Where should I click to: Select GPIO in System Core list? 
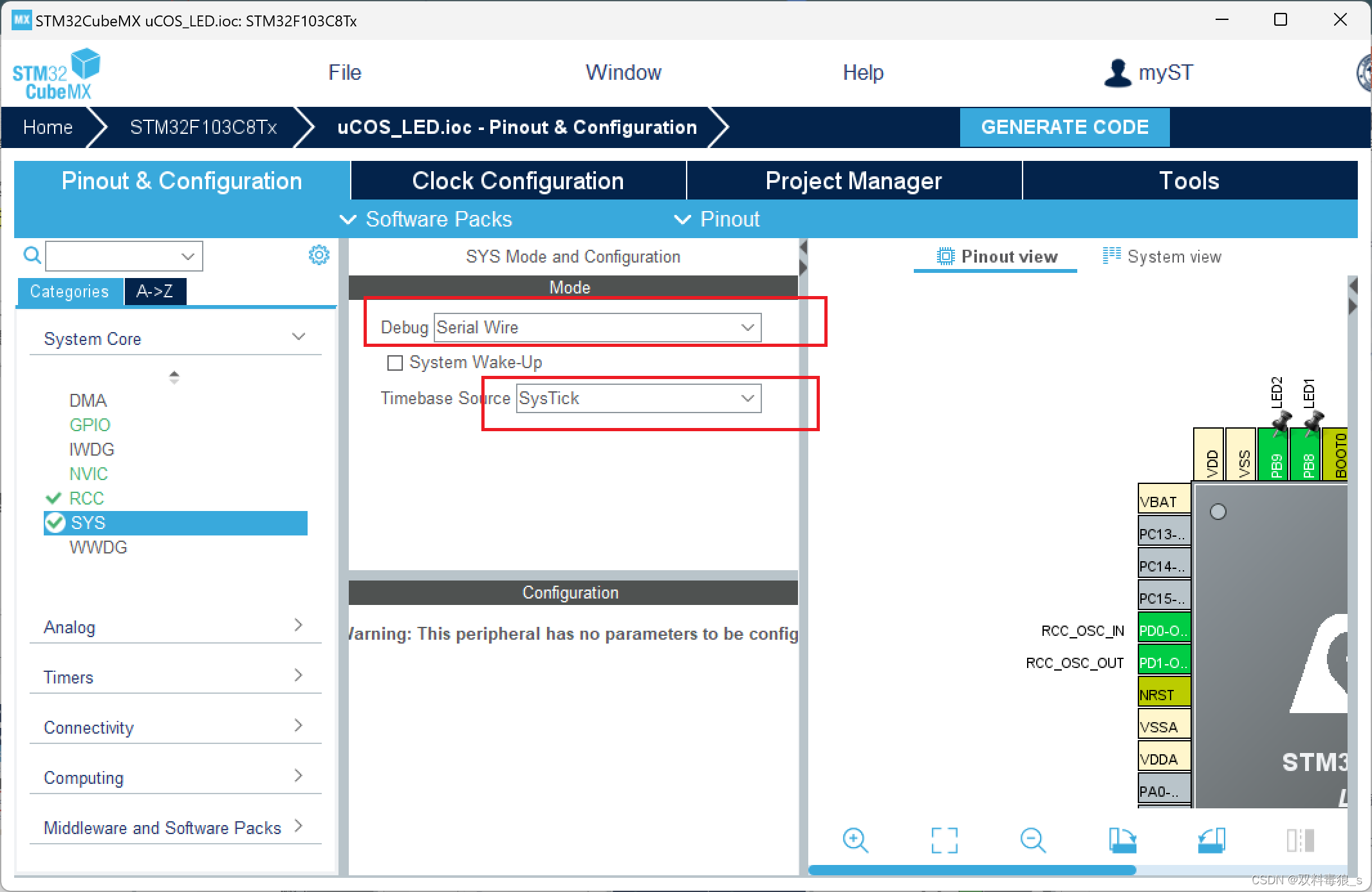pyautogui.click(x=89, y=425)
